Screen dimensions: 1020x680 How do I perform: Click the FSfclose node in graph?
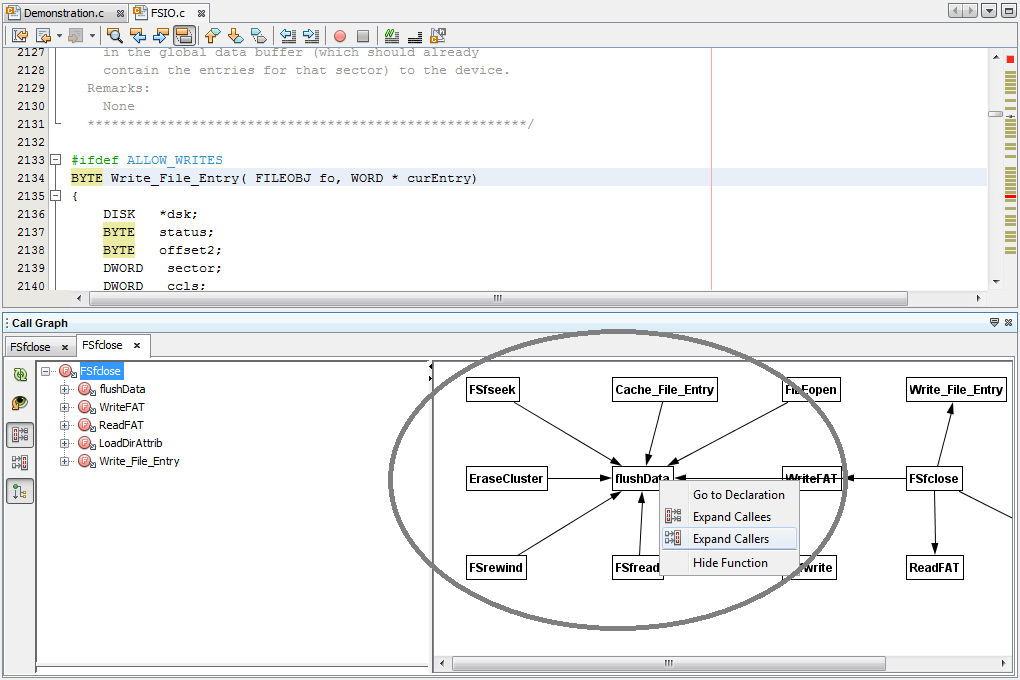934,479
